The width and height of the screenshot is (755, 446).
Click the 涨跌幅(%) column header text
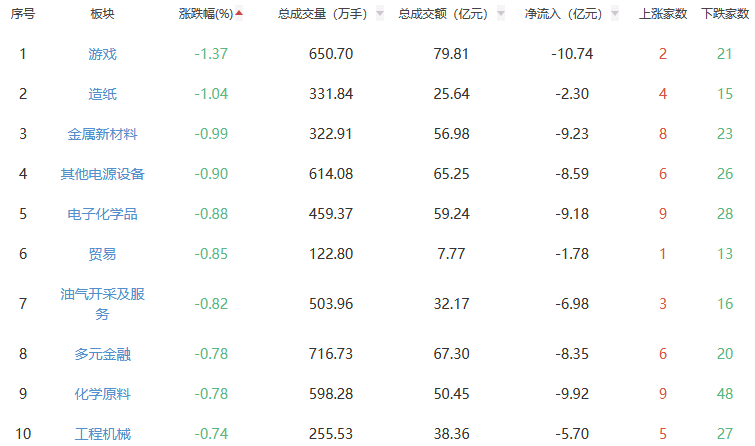[205, 15]
